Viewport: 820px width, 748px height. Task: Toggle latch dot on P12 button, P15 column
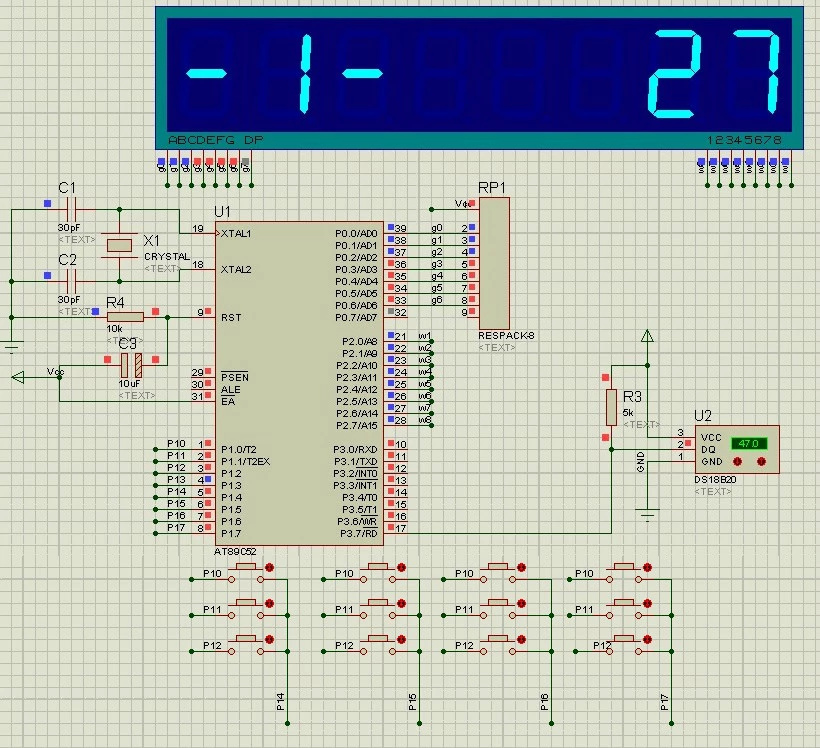401,640
